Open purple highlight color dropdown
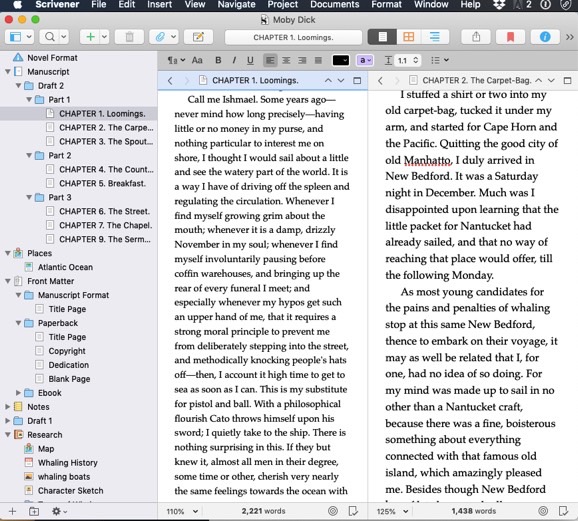Screen dimensions: 578x521 tap(365, 60)
